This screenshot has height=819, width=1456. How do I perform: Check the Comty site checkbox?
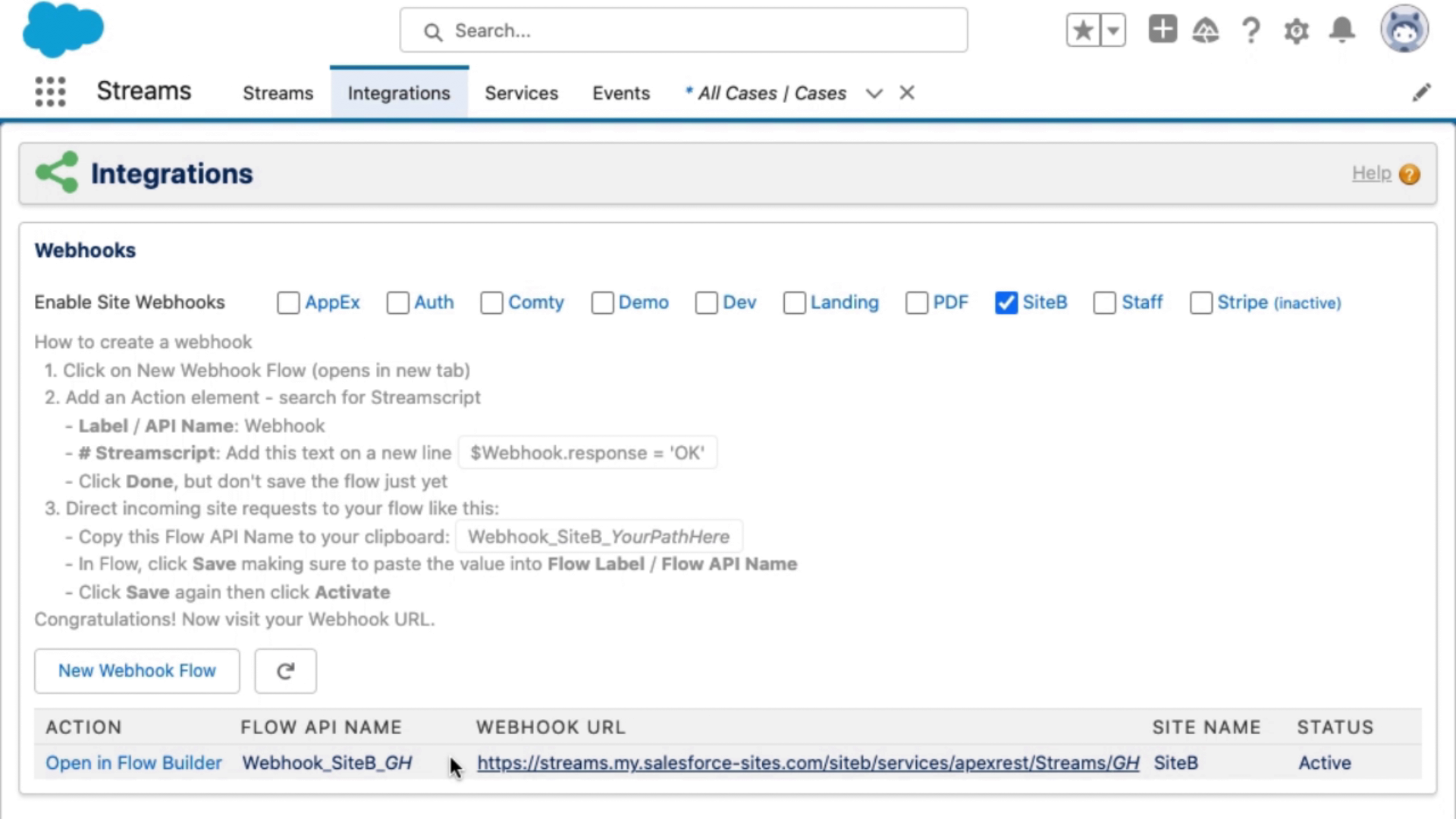click(x=491, y=303)
